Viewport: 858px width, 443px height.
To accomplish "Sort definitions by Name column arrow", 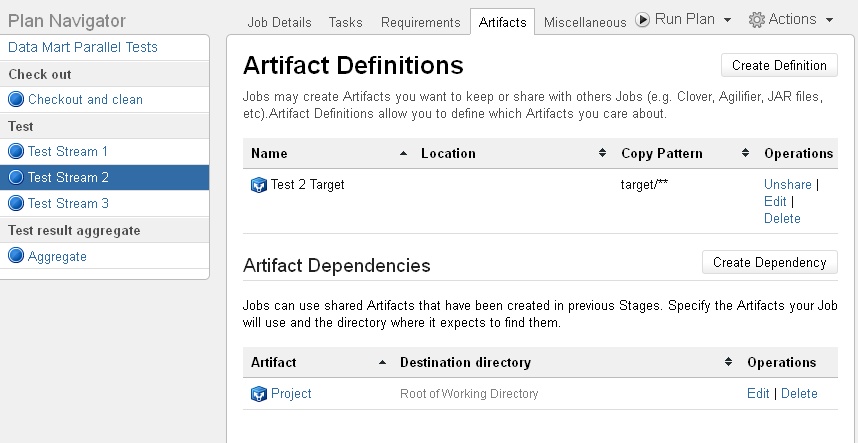I will (403, 154).
